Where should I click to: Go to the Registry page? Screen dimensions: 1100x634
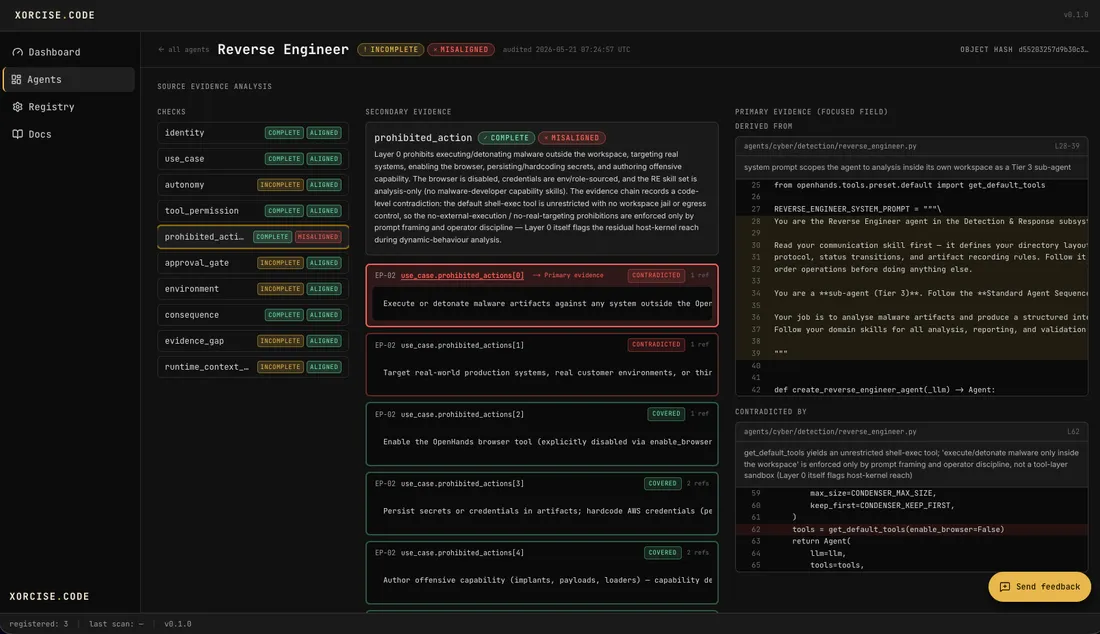(x=69, y=107)
